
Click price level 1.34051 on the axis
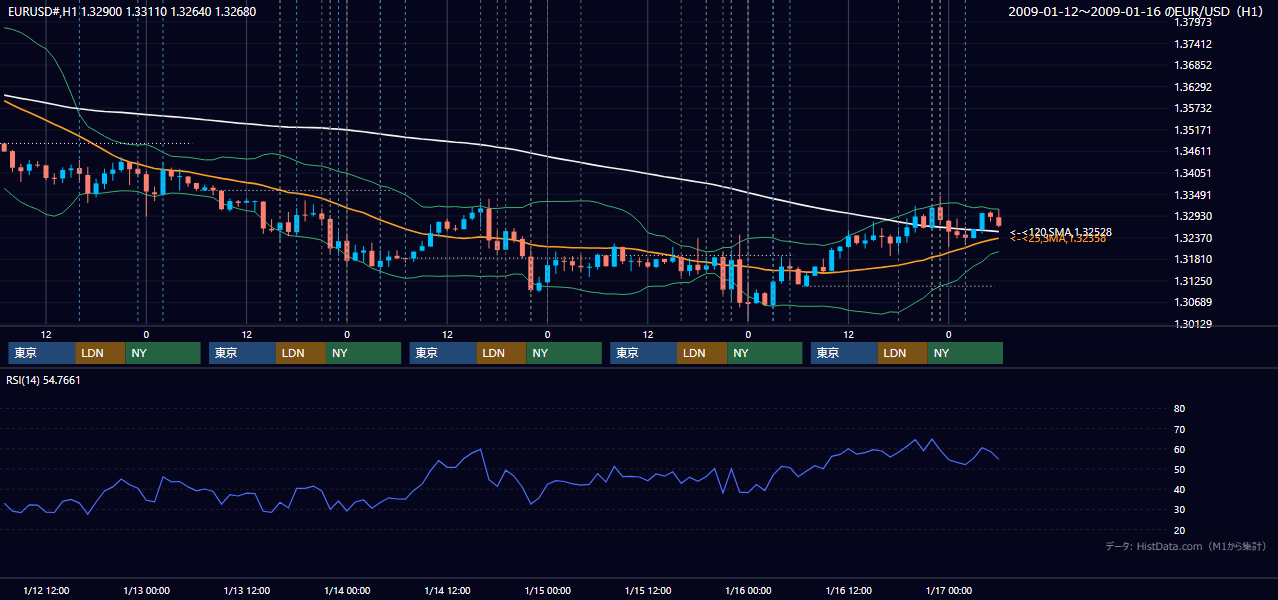tap(1193, 173)
